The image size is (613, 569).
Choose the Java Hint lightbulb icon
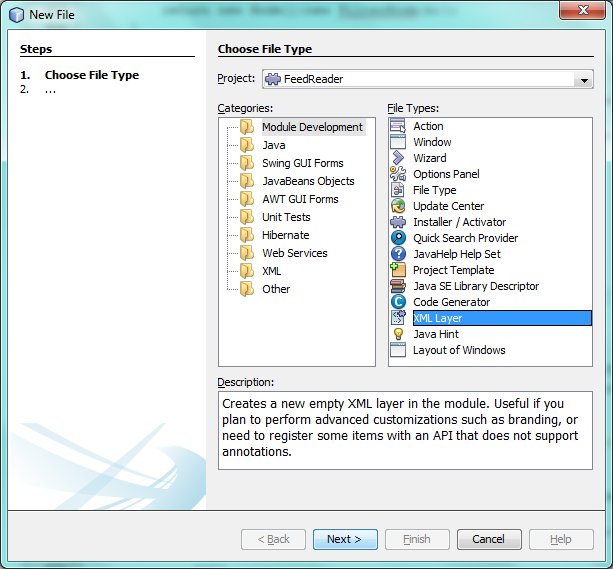click(398, 334)
